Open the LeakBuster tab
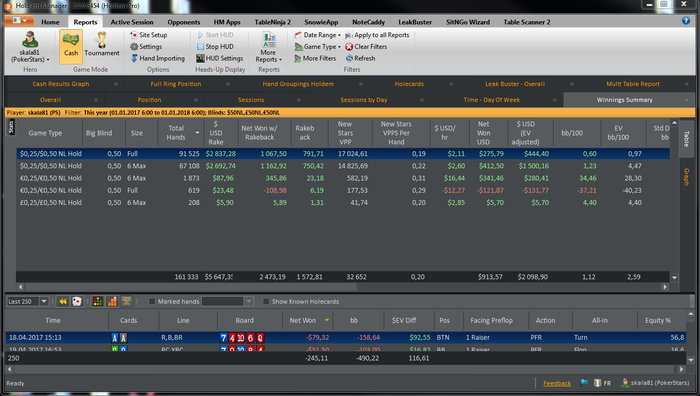 pyautogui.click(x=415, y=22)
